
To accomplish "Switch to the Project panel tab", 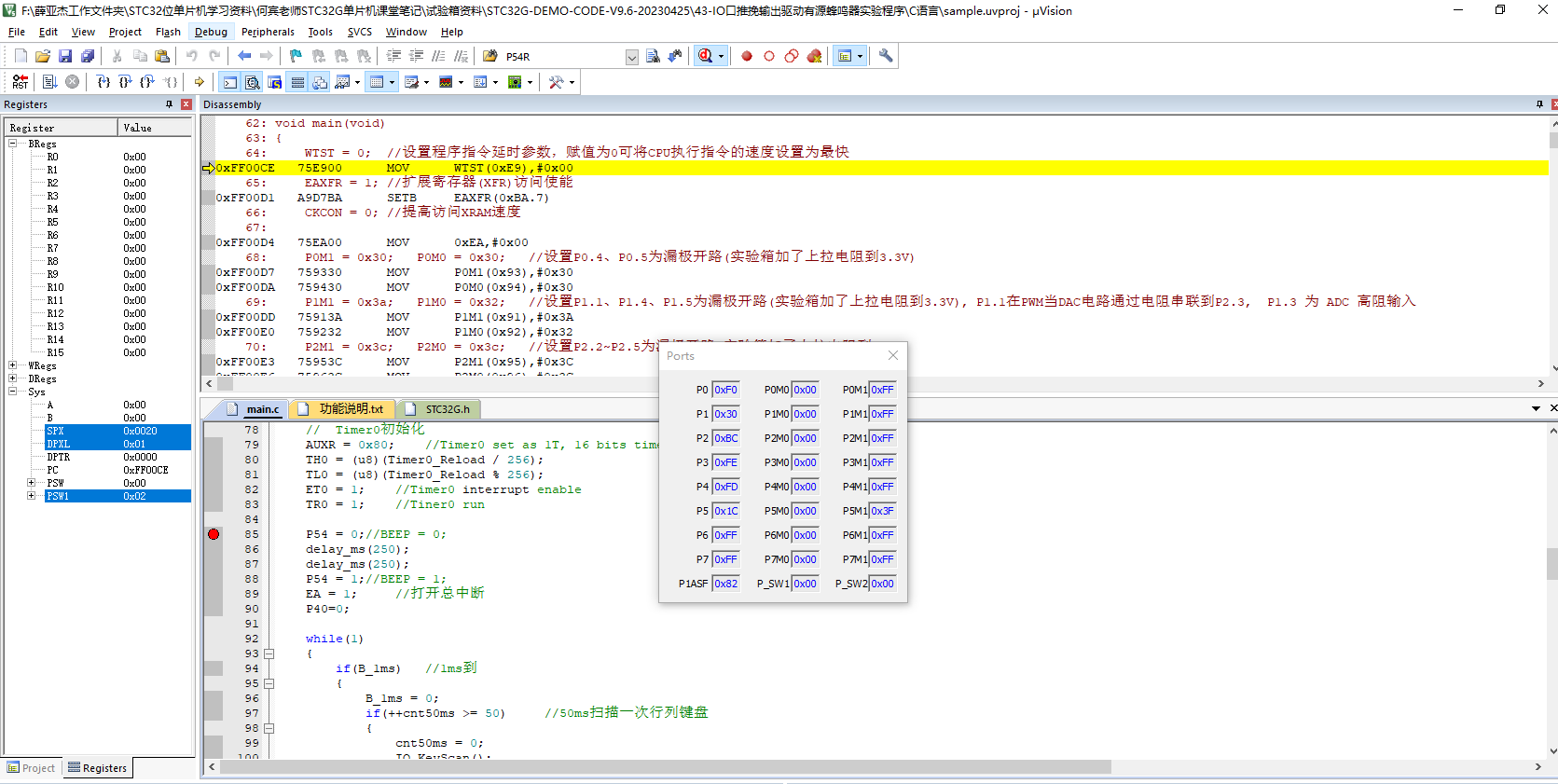I will (31, 768).
